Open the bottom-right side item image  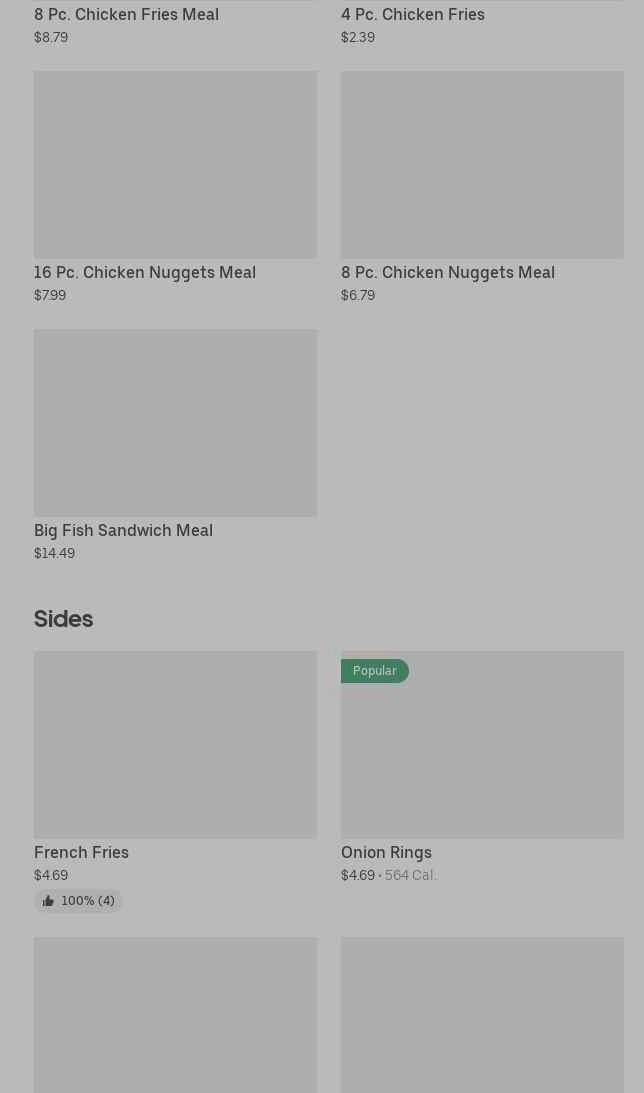click(482, 1015)
